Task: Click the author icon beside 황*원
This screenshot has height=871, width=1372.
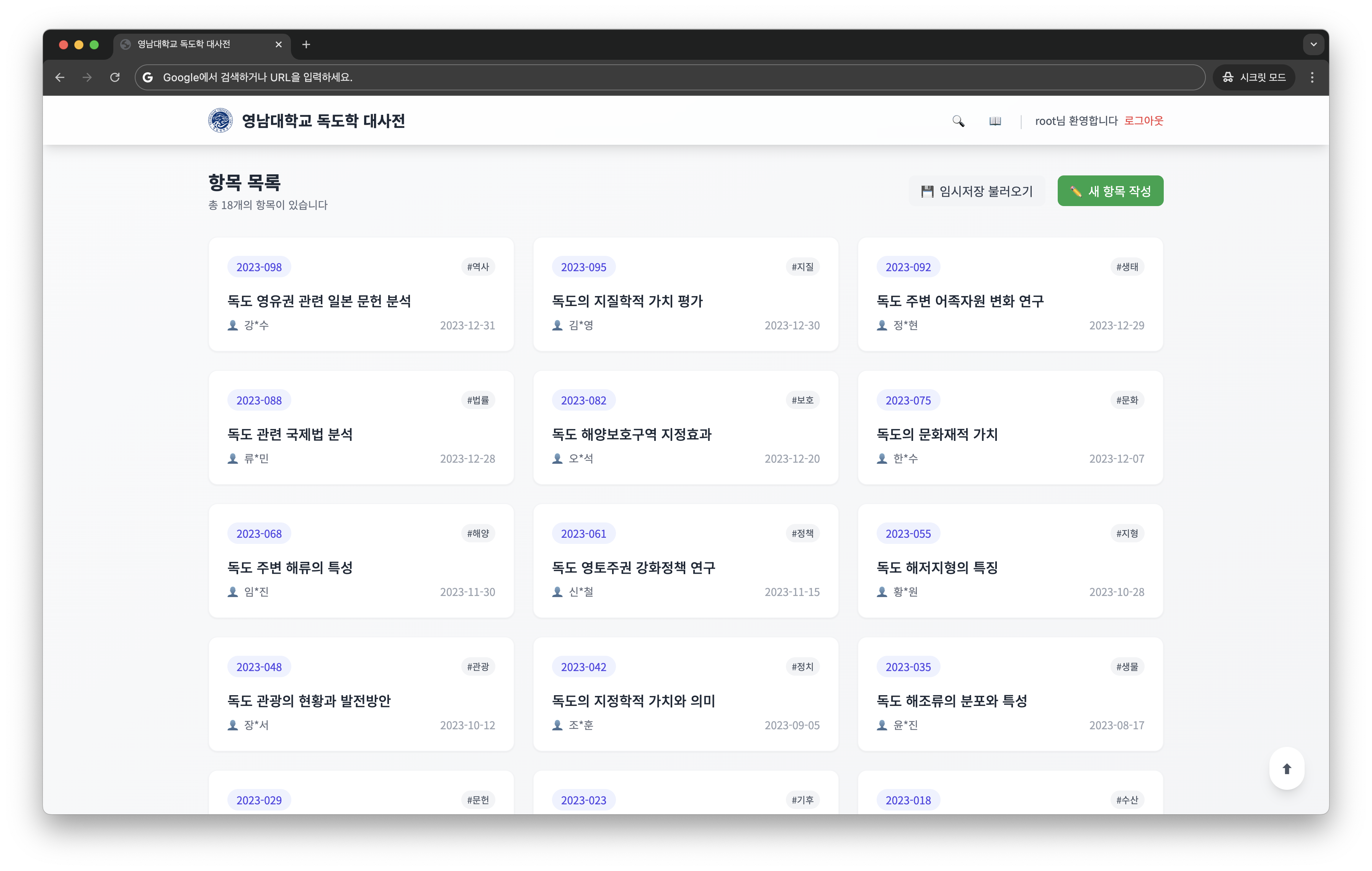Action: 882,592
